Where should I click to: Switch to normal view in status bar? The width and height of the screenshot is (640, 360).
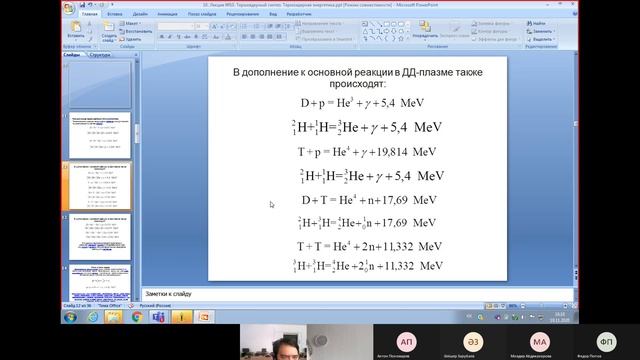(x=489, y=306)
